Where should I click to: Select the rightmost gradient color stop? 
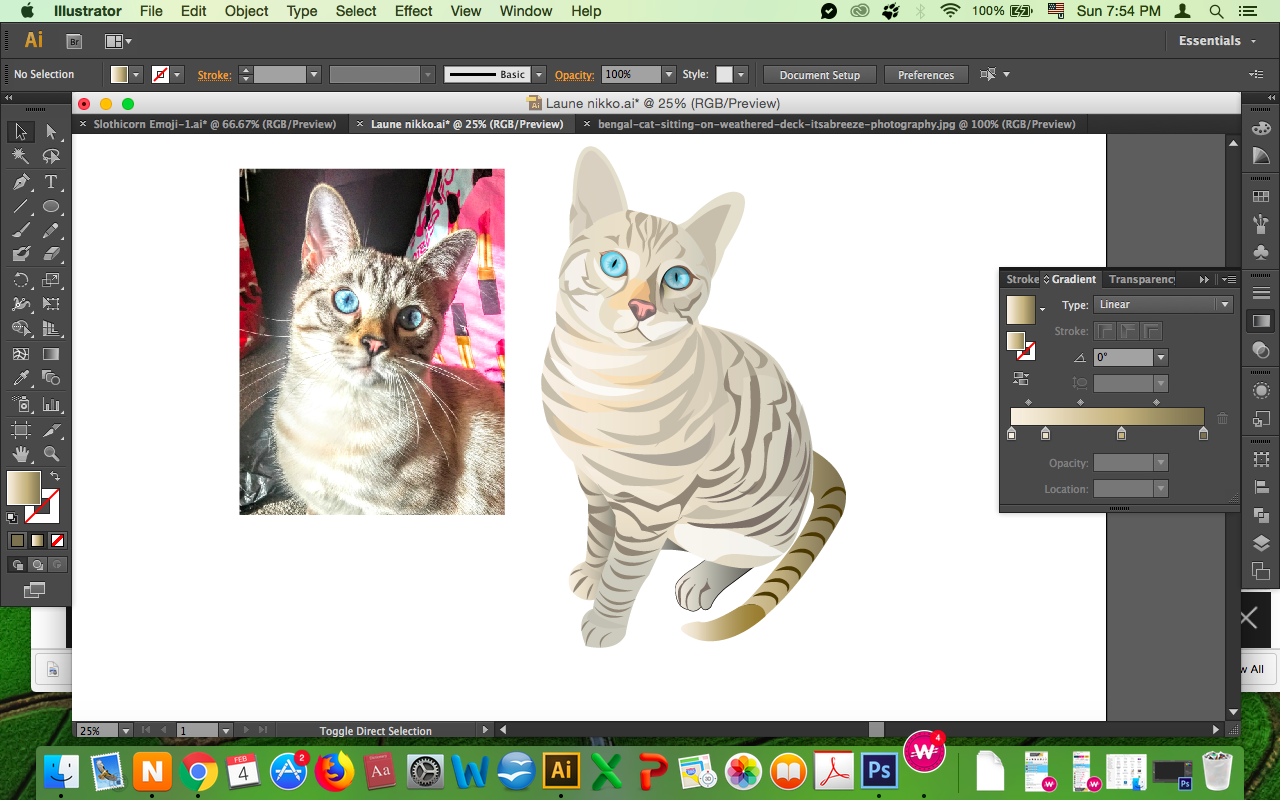coord(1203,433)
